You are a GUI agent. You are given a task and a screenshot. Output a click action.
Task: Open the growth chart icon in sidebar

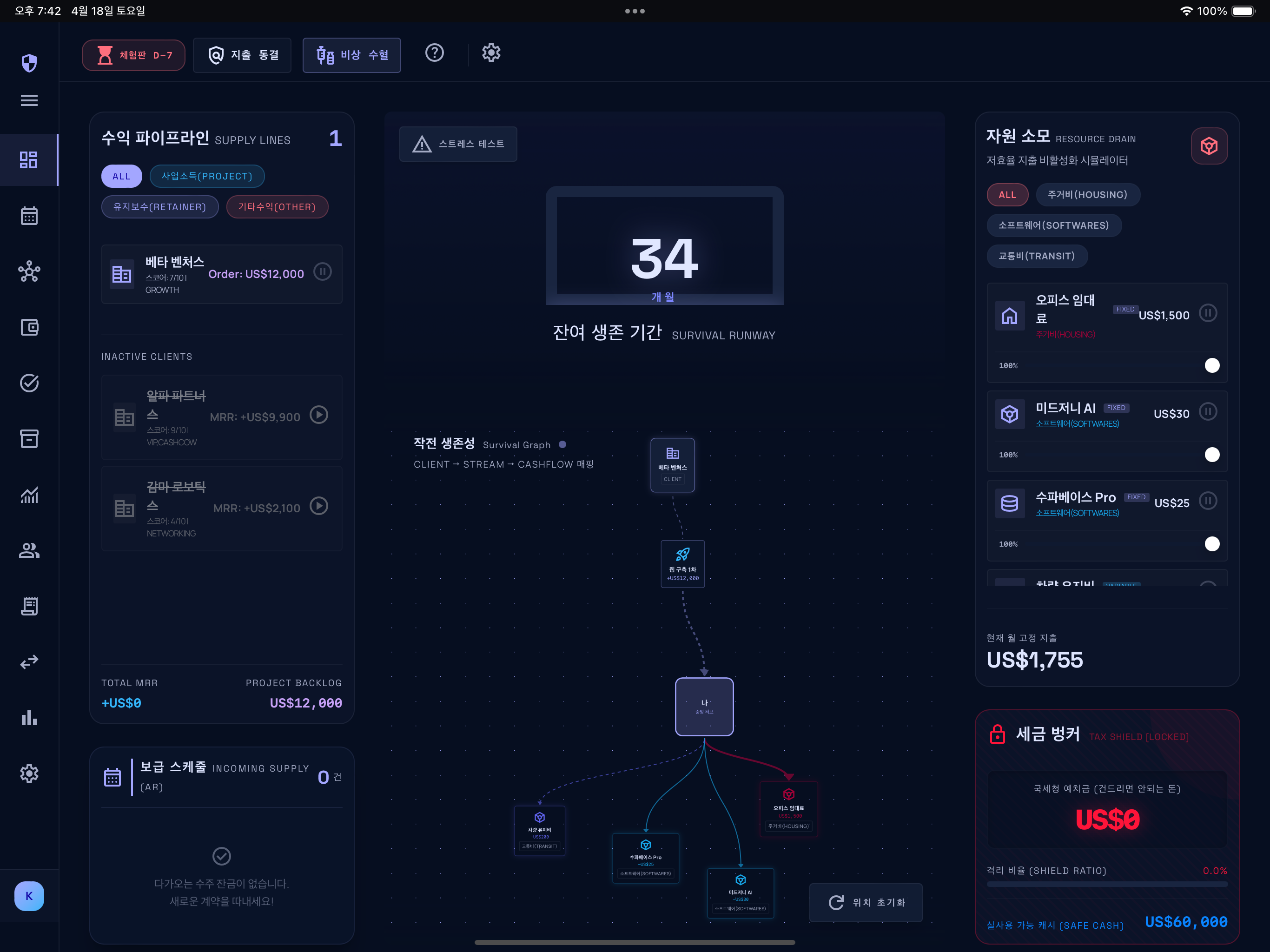tap(29, 495)
